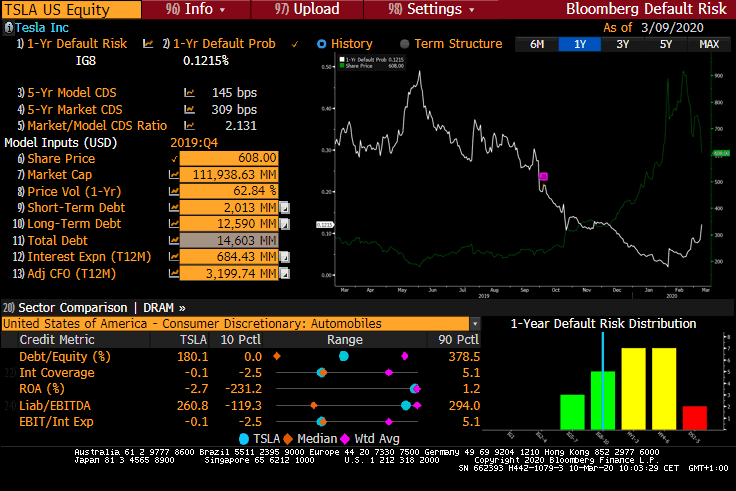Open chart icon for Interest Expn (T12M)
Image resolution: width=736 pixels, height=491 pixels.
(x=174, y=257)
